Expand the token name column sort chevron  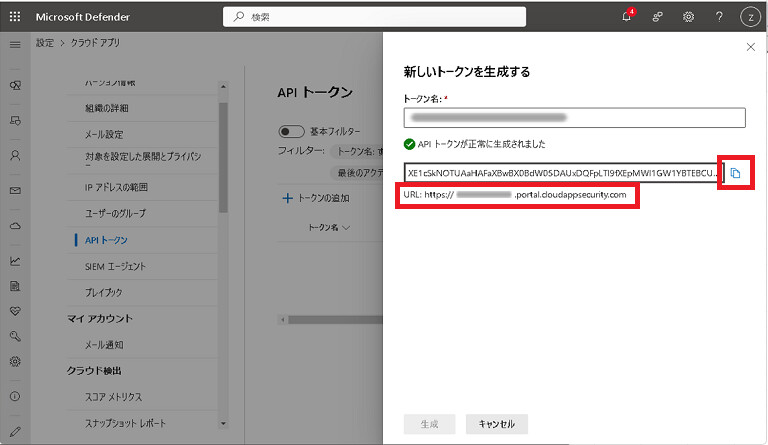tap(346, 228)
